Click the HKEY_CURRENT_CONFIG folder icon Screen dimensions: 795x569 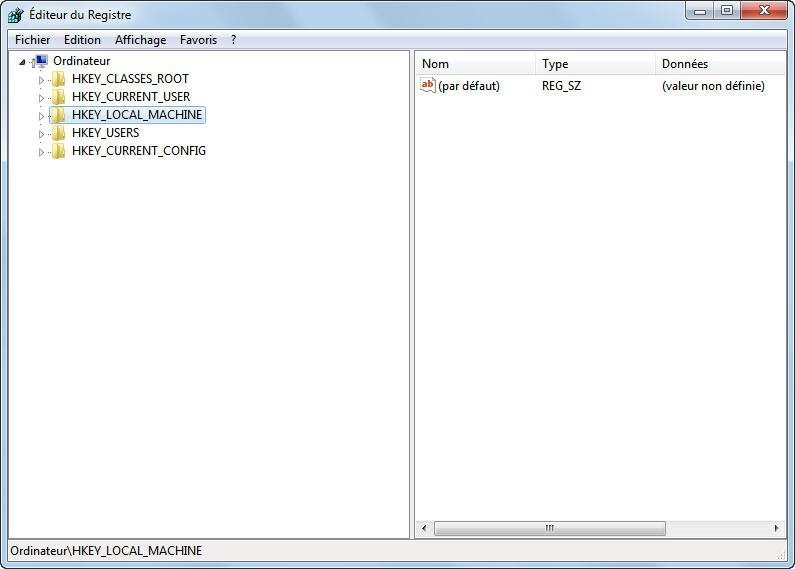58,151
